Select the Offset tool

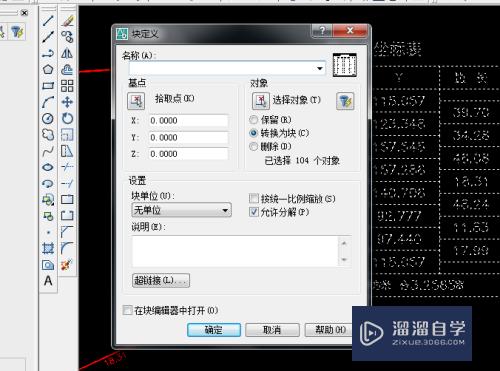tap(67, 69)
